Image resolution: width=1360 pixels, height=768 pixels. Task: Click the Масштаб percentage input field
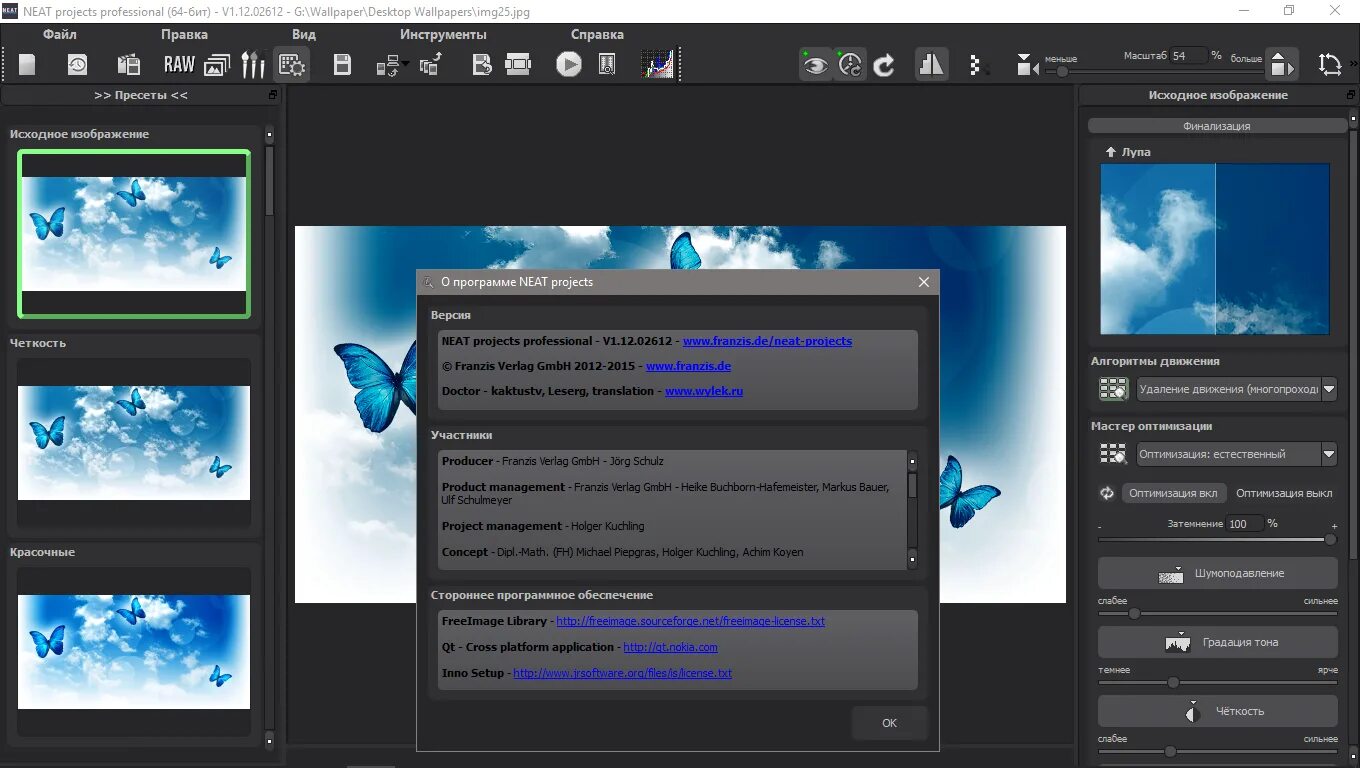[x=1187, y=56]
